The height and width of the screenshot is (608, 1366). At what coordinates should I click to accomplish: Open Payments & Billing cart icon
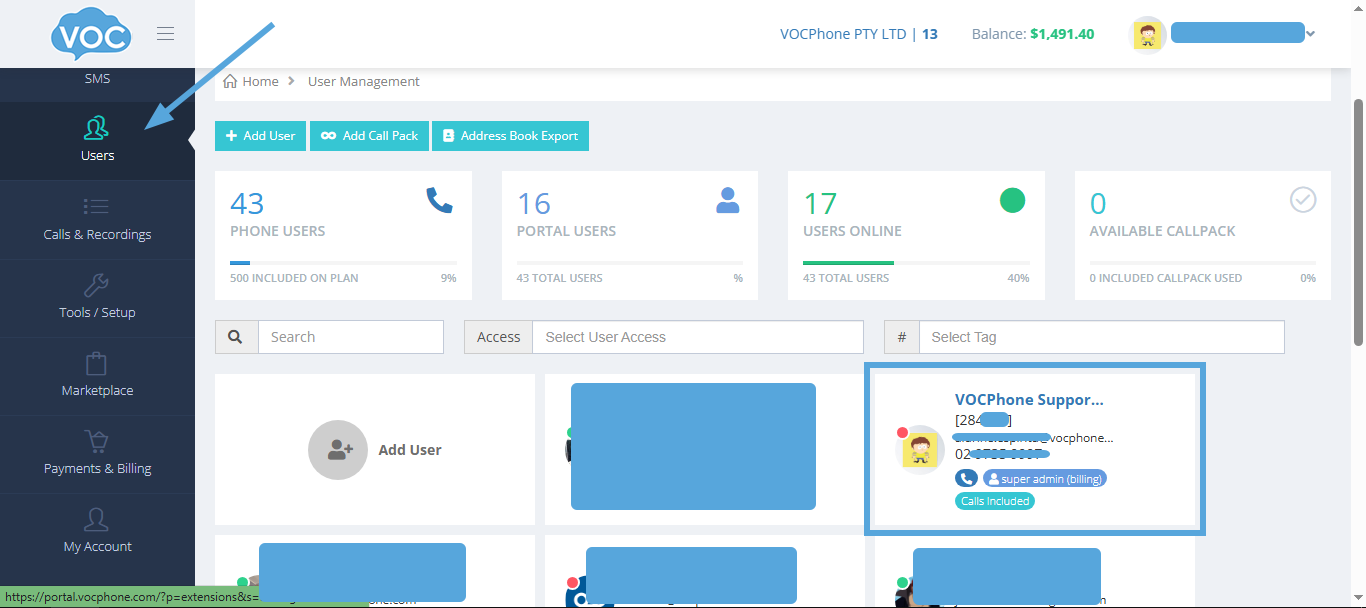point(97,441)
